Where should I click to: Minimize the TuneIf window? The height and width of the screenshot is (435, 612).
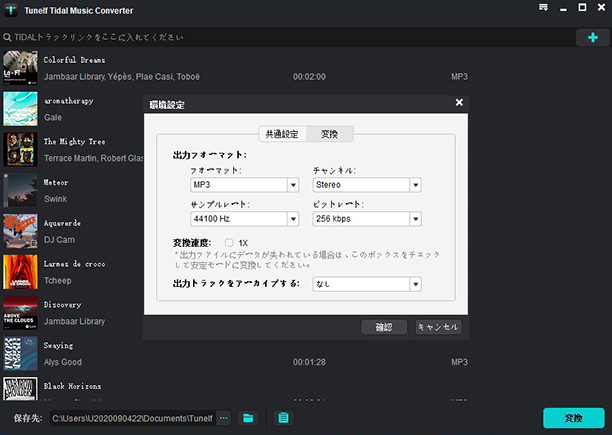[563, 9]
